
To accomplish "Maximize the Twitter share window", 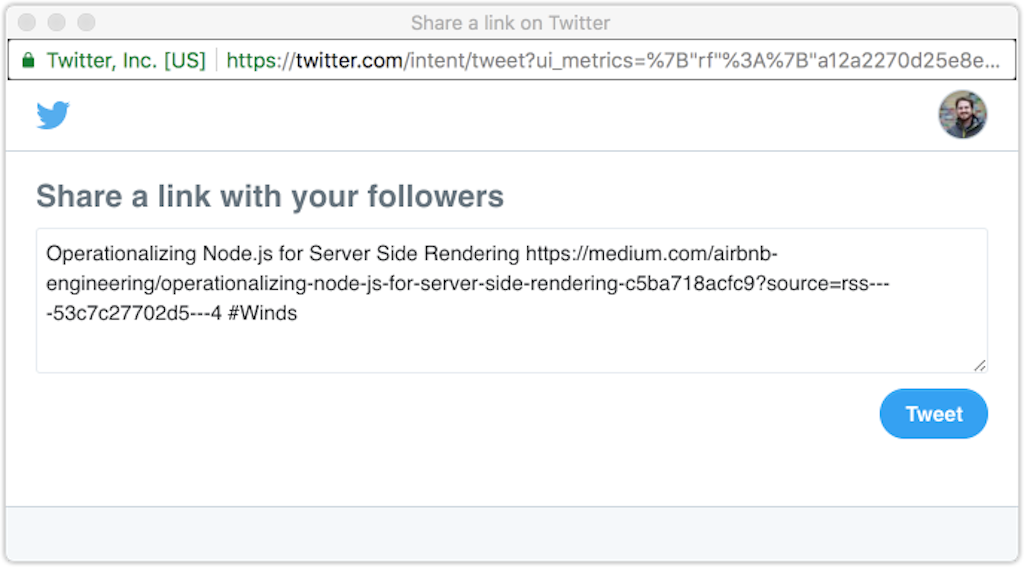I will [87, 22].
